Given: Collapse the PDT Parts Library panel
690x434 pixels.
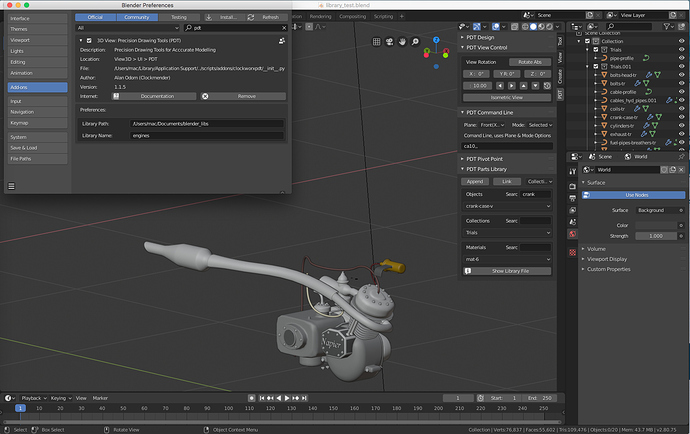Looking at the screenshot, I should (x=486, y=169).
